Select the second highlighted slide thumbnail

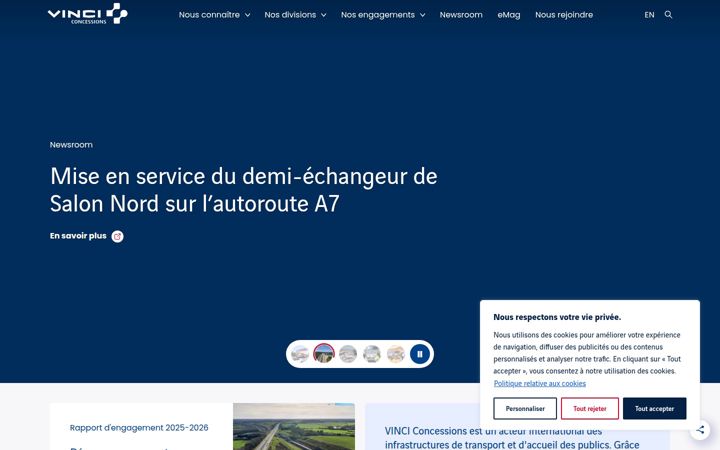click(x=324, y=354)
